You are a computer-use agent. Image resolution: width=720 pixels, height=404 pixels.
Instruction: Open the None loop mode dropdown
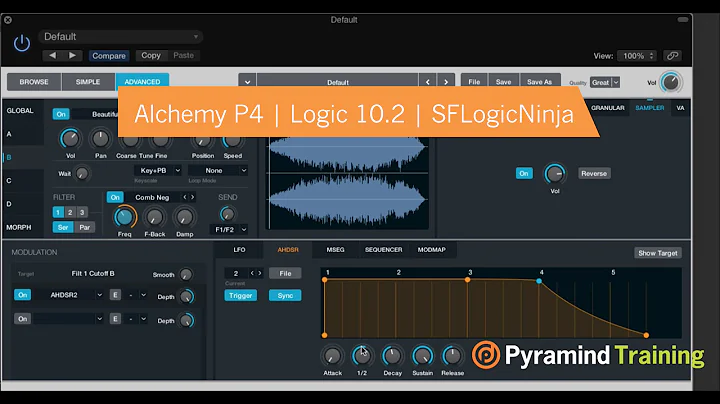point(218,170)
